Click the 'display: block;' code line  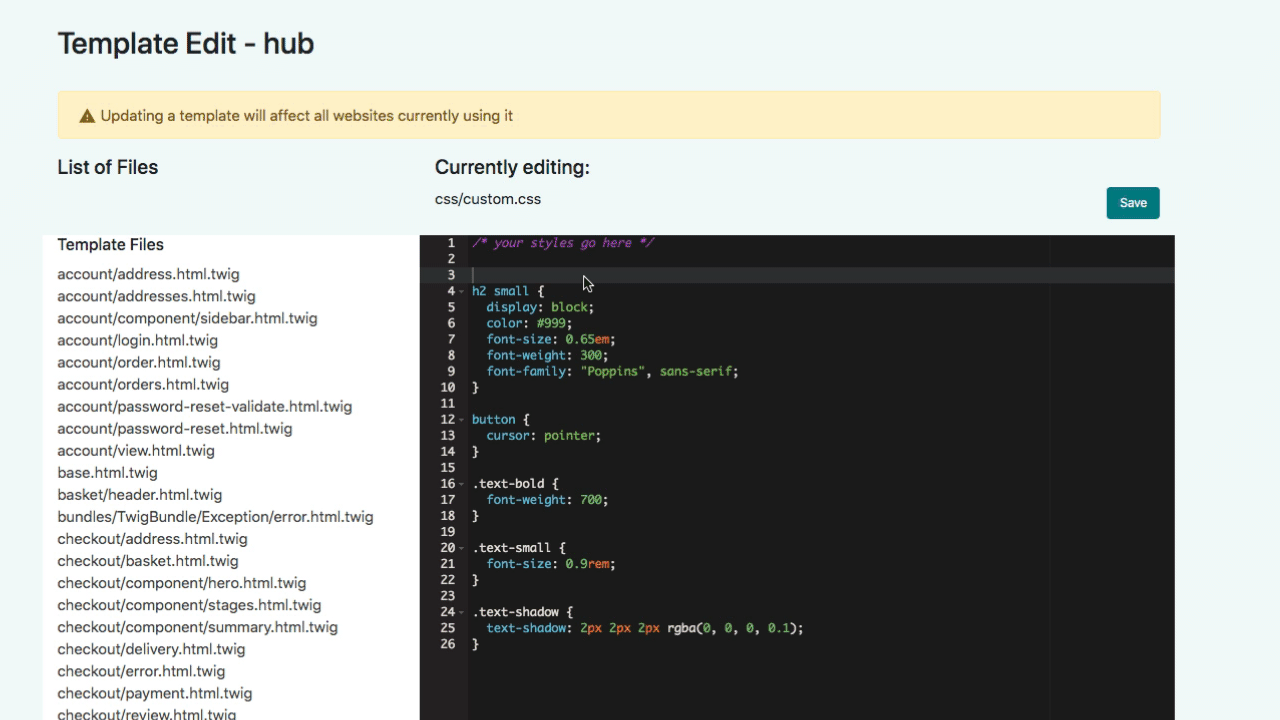coord(540,307)
